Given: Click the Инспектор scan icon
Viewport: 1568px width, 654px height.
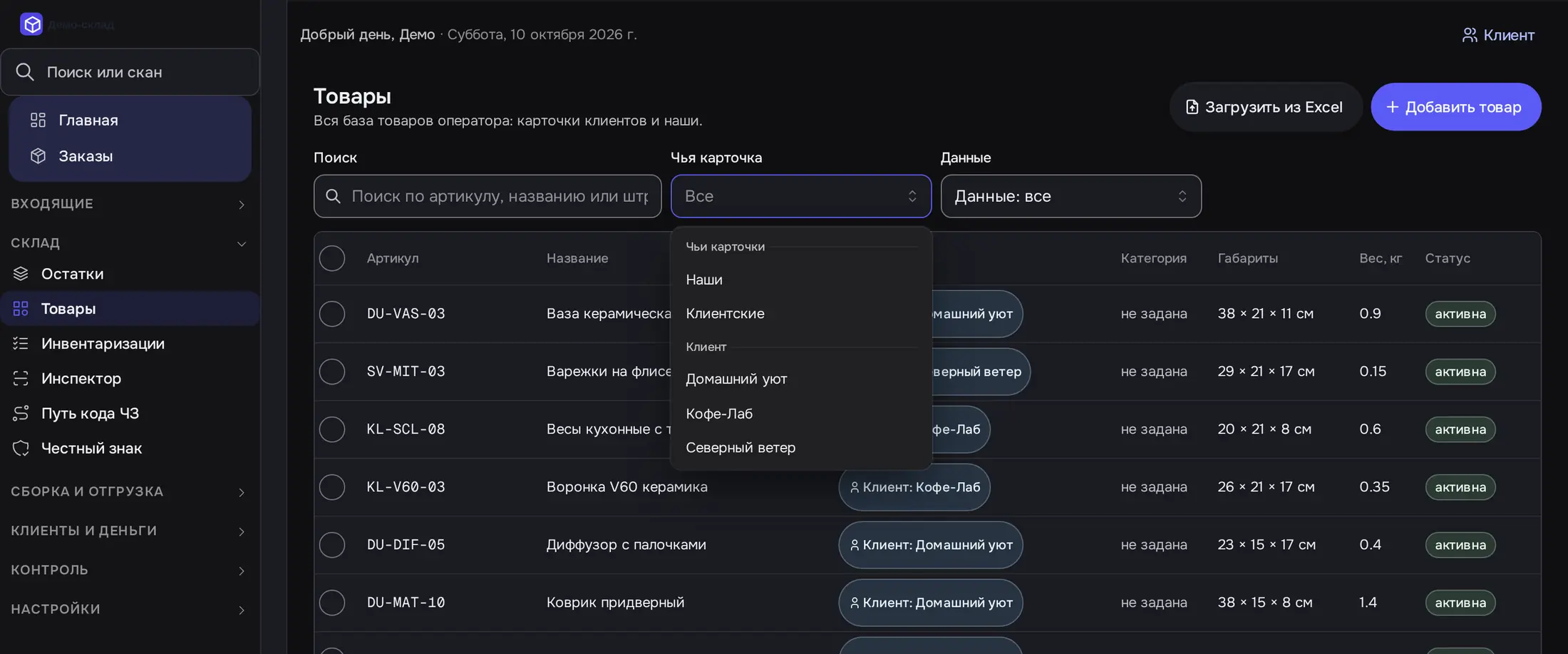Looking at the screenshot, I should tap(21, 378).
